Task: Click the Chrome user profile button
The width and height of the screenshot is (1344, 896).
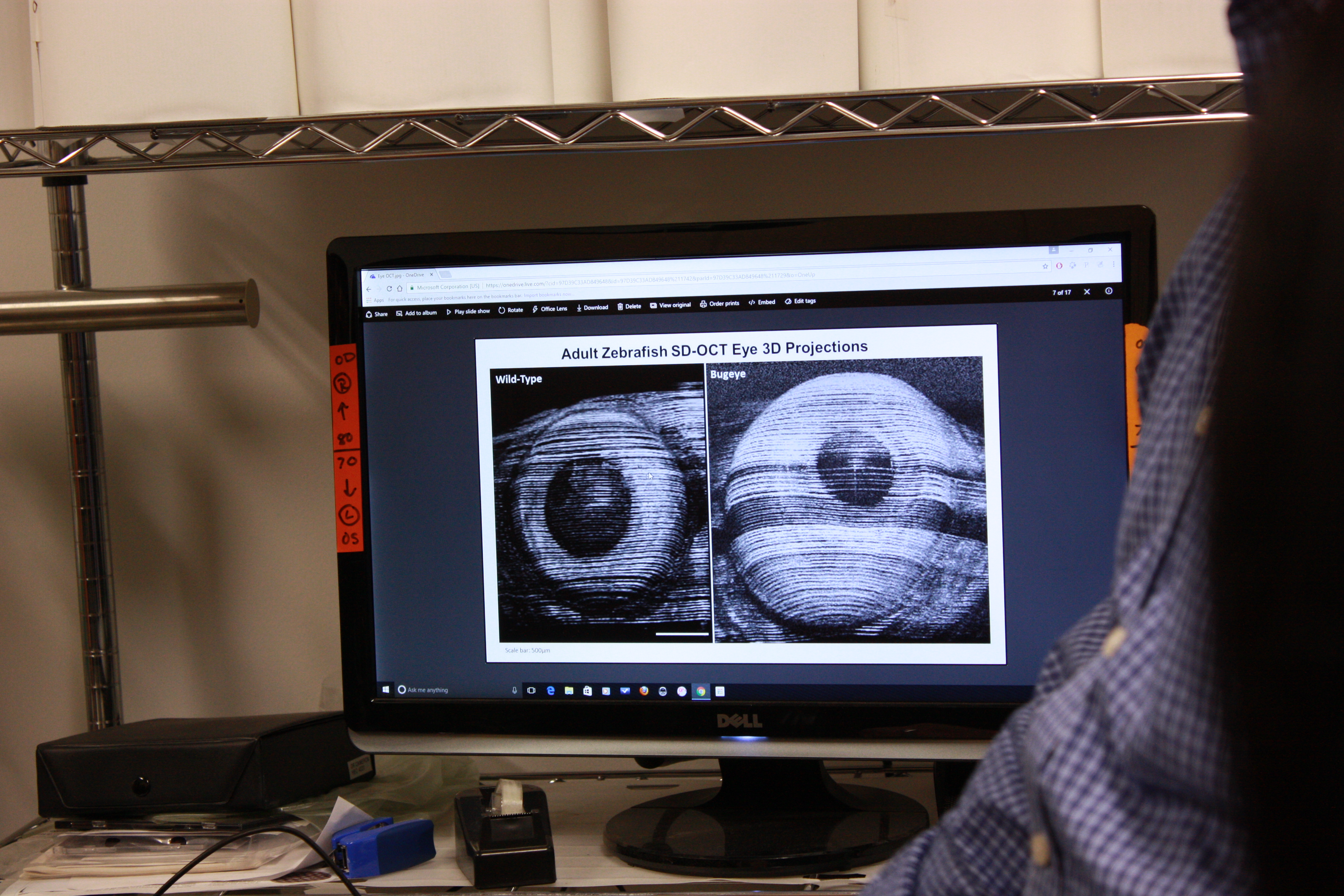Action: coord(1054,250)
